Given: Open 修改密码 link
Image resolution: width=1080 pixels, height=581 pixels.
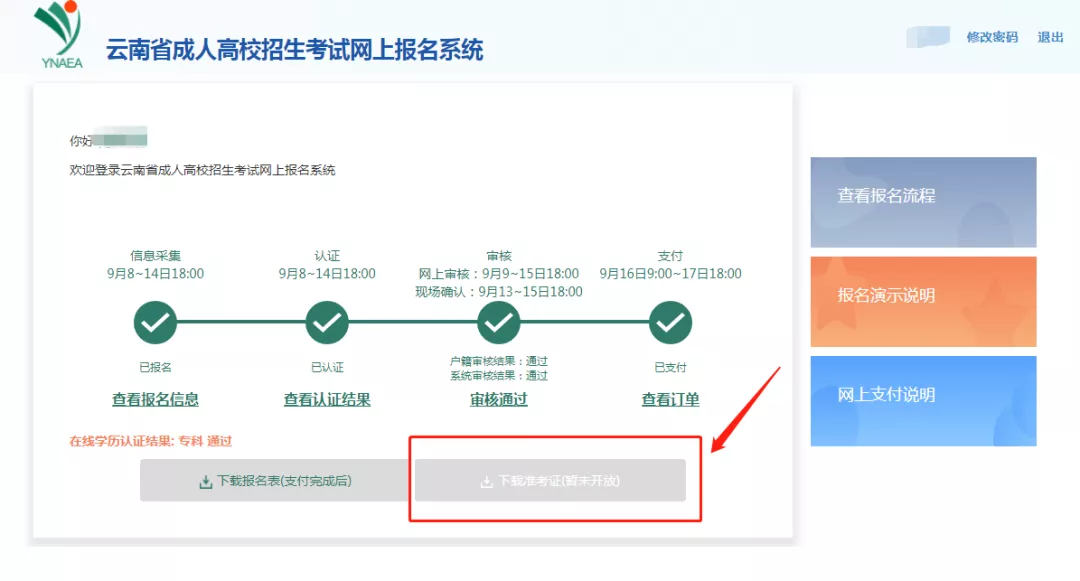Looking at the screenshot, I should (x=992, y=37).
